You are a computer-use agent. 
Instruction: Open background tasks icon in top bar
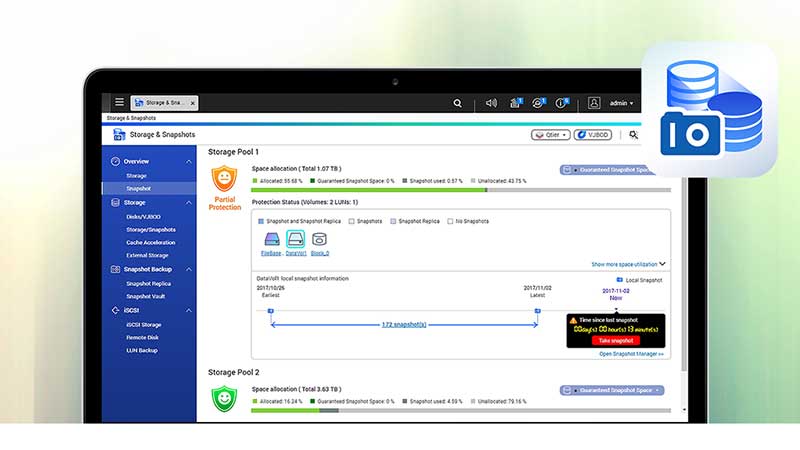(516, 103)
